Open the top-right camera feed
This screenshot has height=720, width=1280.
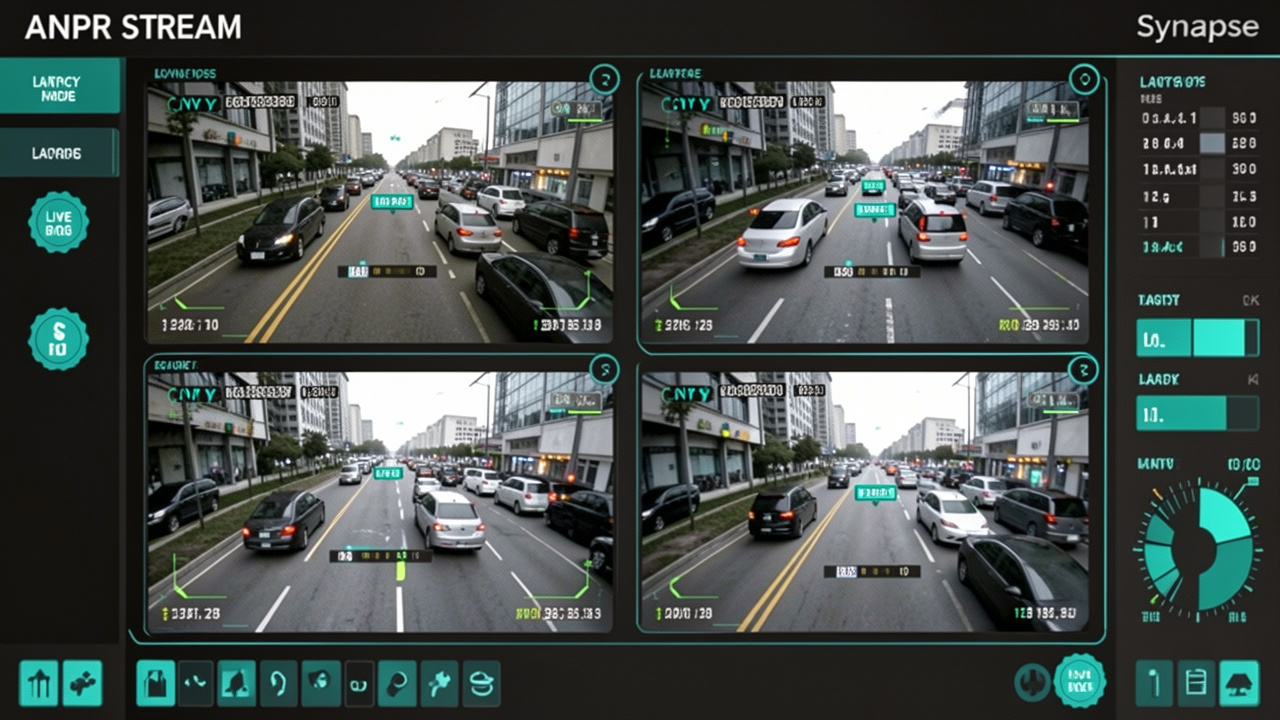coord(864,213)
